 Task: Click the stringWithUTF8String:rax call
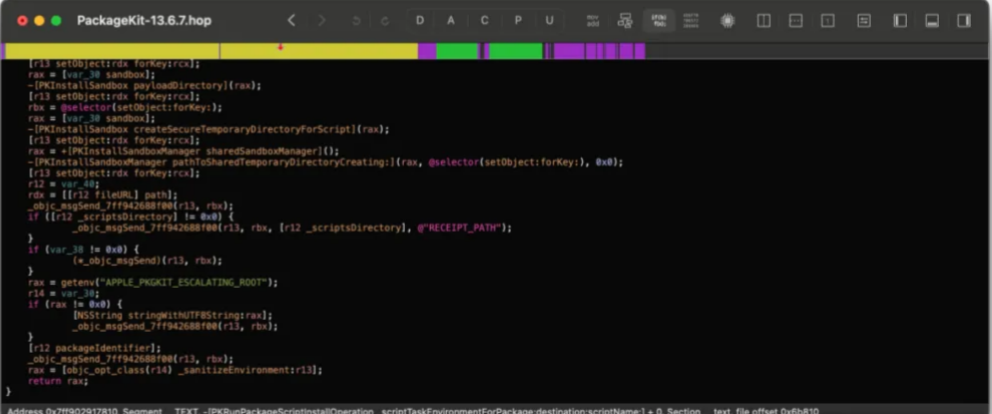pyautogui.click(x=173, y=315)
